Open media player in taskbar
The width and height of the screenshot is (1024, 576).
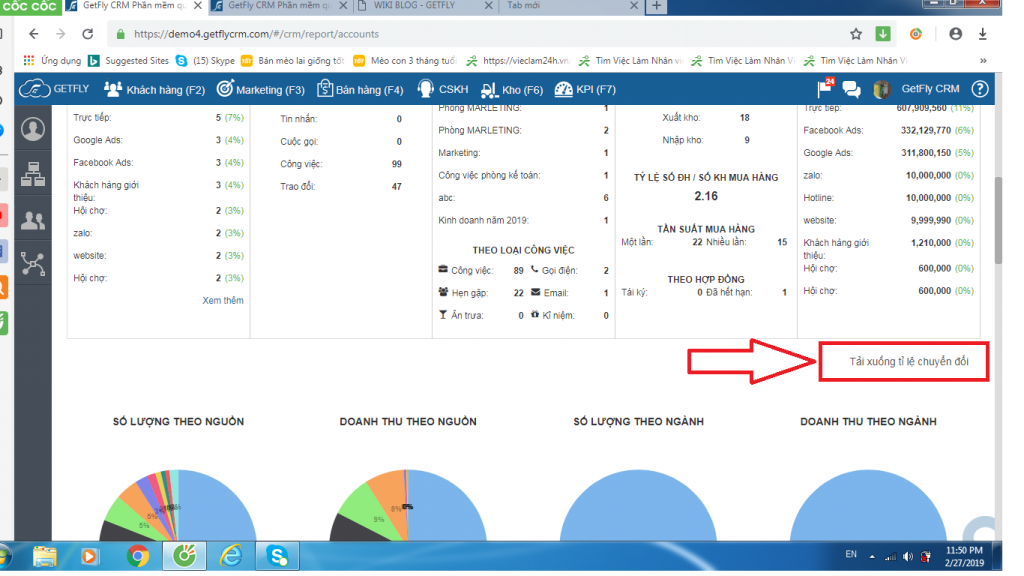click(89, 556)
